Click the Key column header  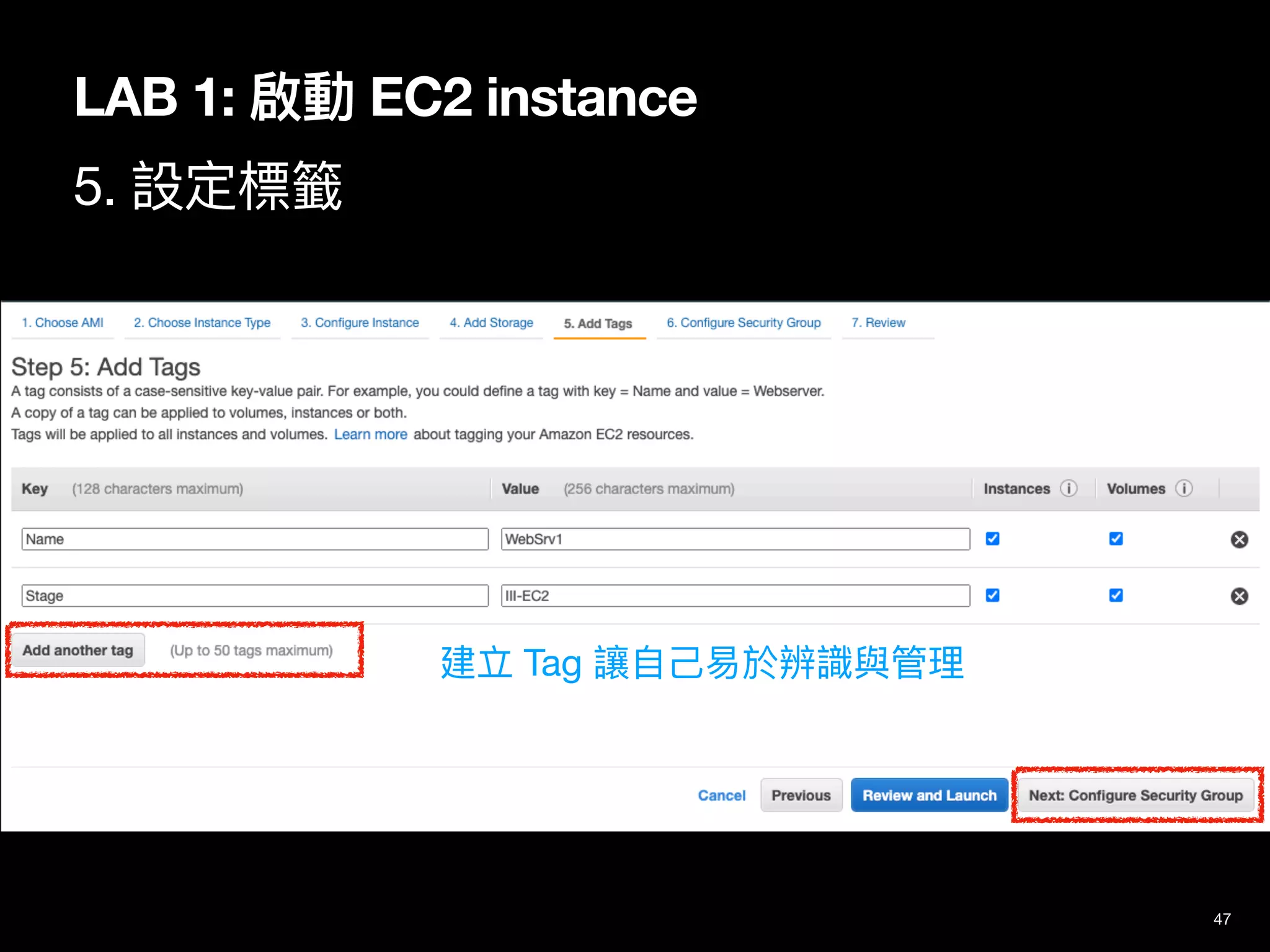(x=35, y=489)
